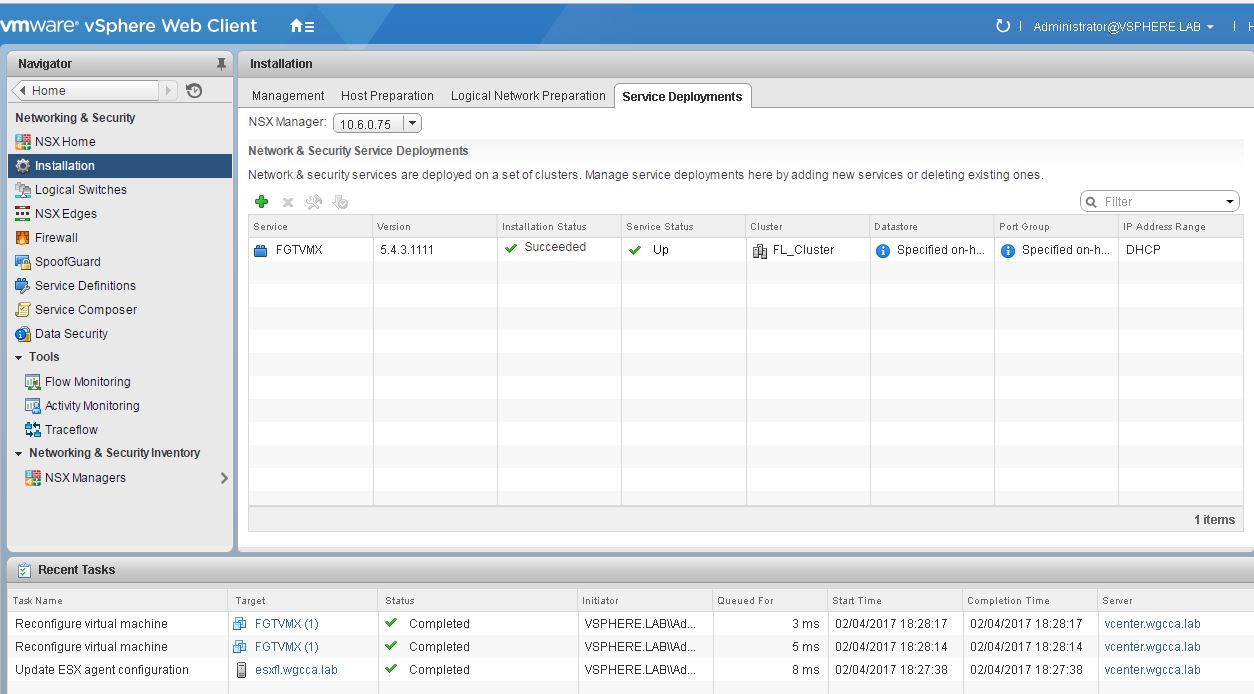Click the Succeeded installation status cell
This screenshot has width=1254, height=694.
click(x=559, y=249)
